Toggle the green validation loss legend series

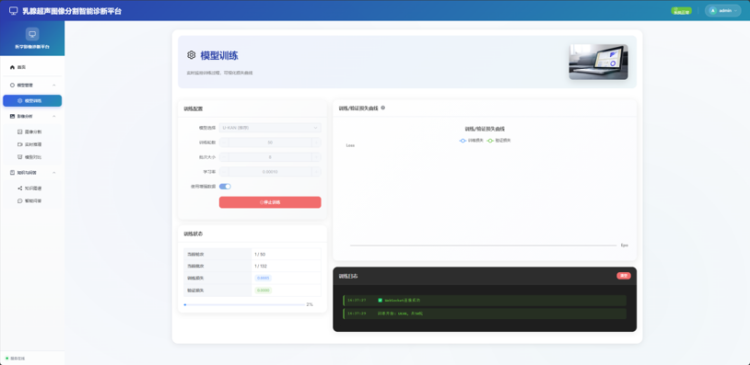(498, 141)
